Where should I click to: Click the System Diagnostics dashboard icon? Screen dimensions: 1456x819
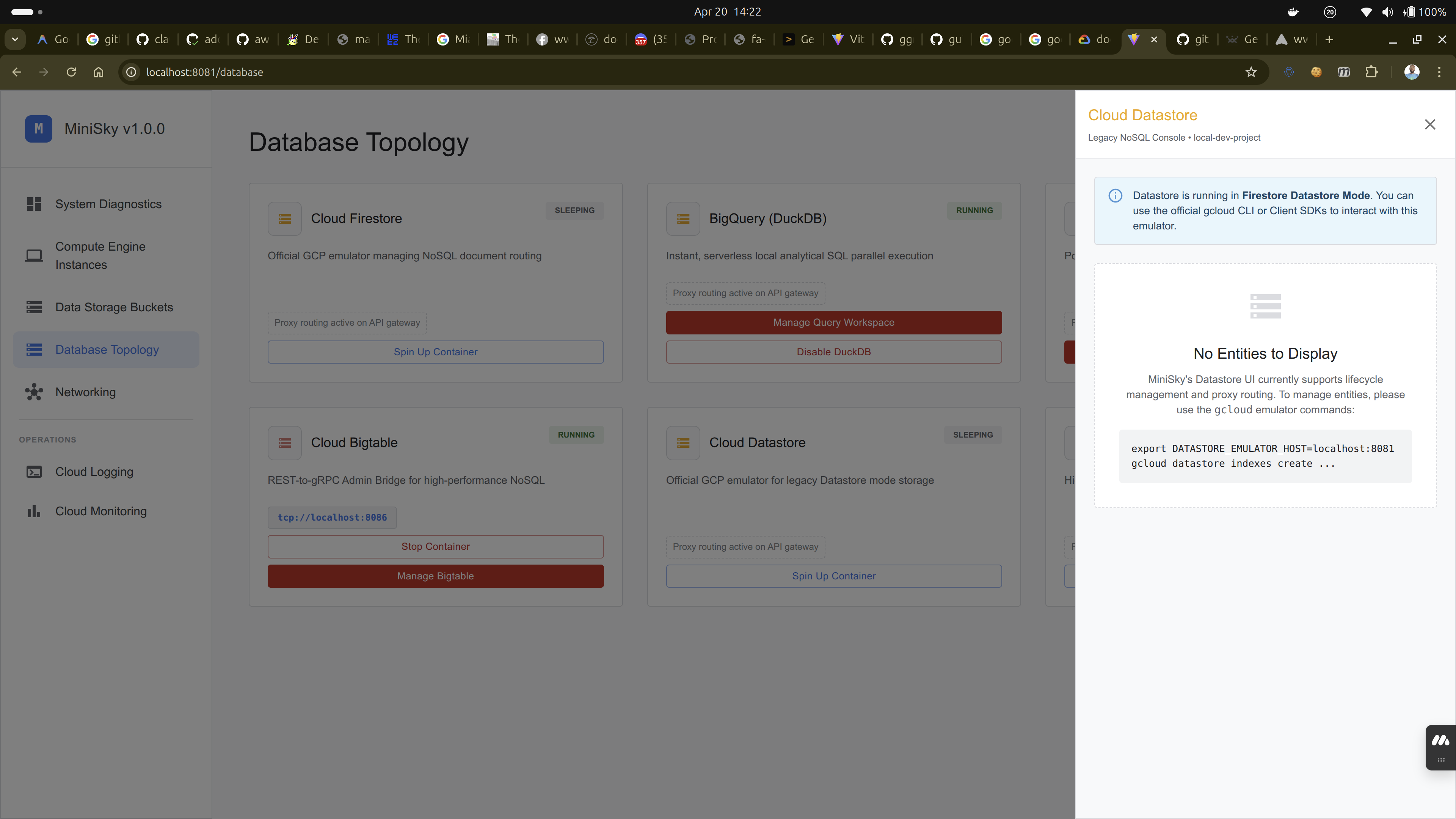(x=34, y=204)
